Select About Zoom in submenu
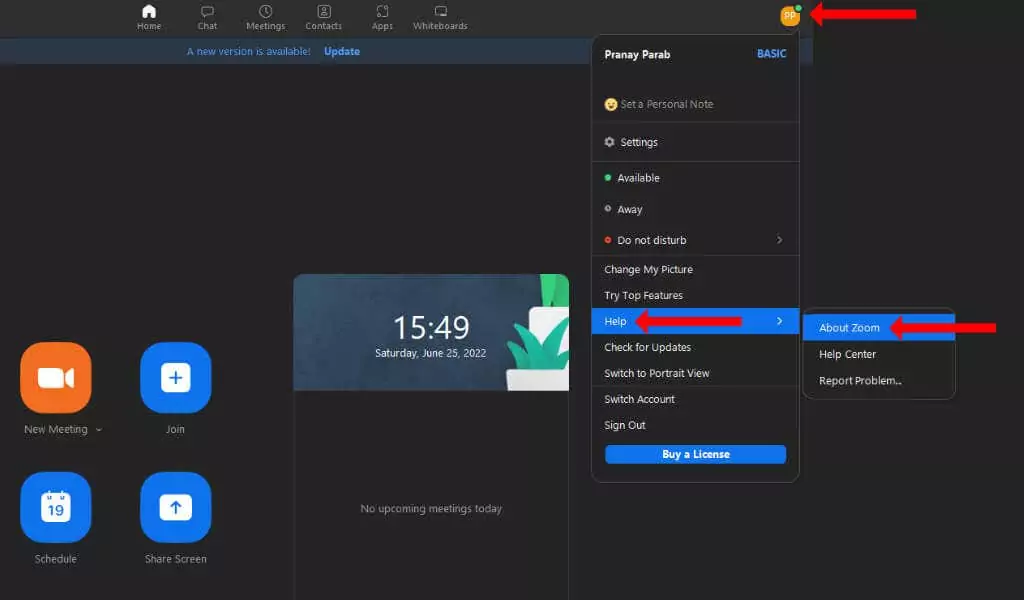The height and width of the screenshot is (600, 1024). (878, 328)
